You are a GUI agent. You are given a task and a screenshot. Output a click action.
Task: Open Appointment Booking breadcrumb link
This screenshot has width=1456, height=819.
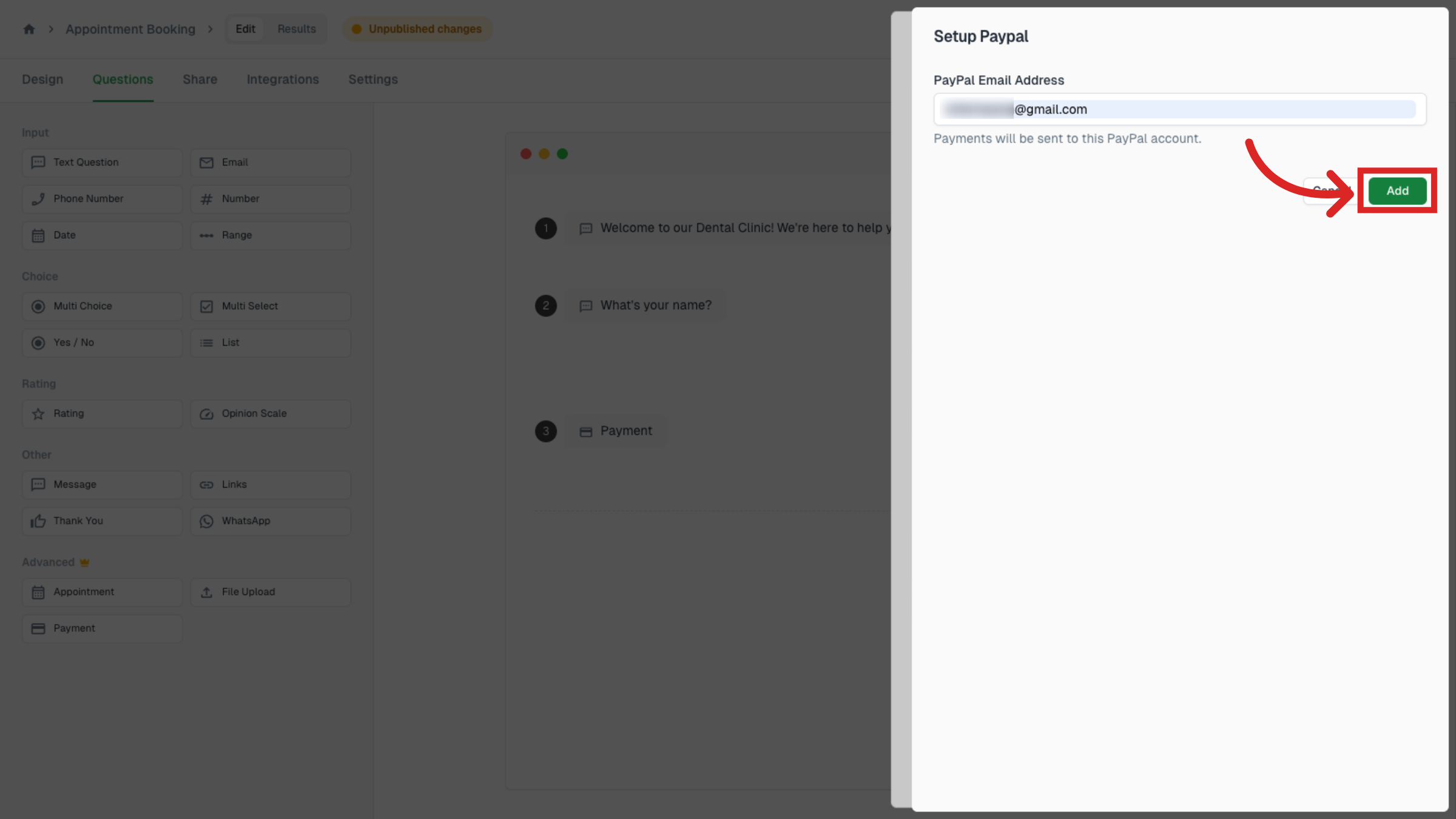[x=130, y=29]
